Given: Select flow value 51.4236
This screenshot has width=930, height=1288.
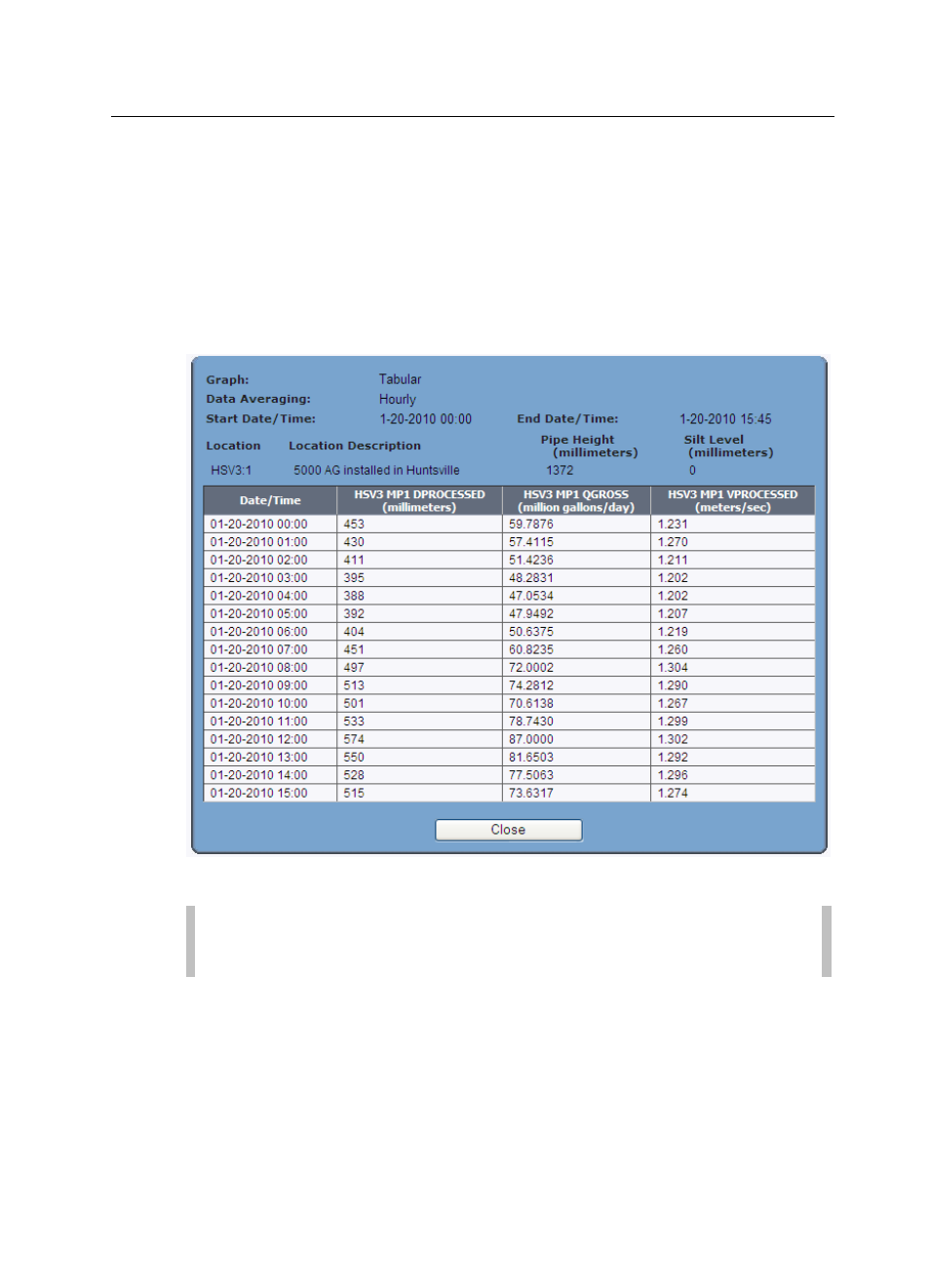Looking at the screenshot, I should point(531,561).
